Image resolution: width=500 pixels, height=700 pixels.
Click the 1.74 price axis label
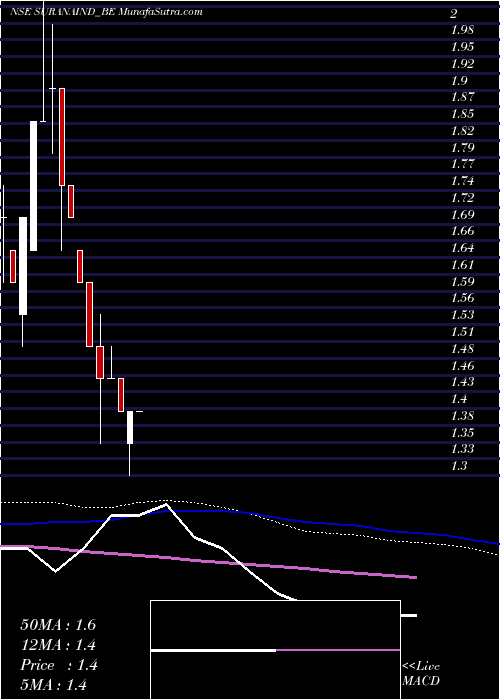(x=462, y=181)
